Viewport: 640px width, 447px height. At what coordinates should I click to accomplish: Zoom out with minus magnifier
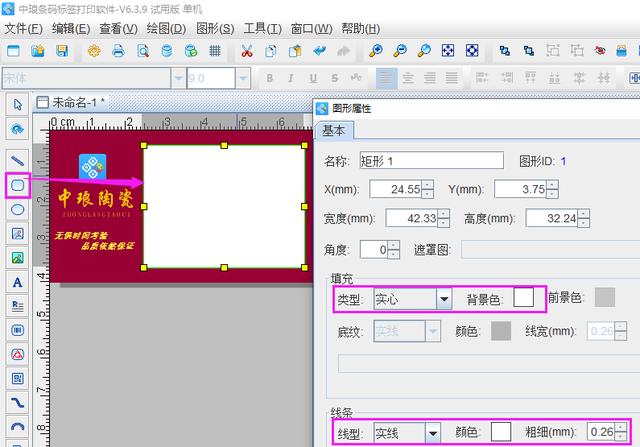400,51
